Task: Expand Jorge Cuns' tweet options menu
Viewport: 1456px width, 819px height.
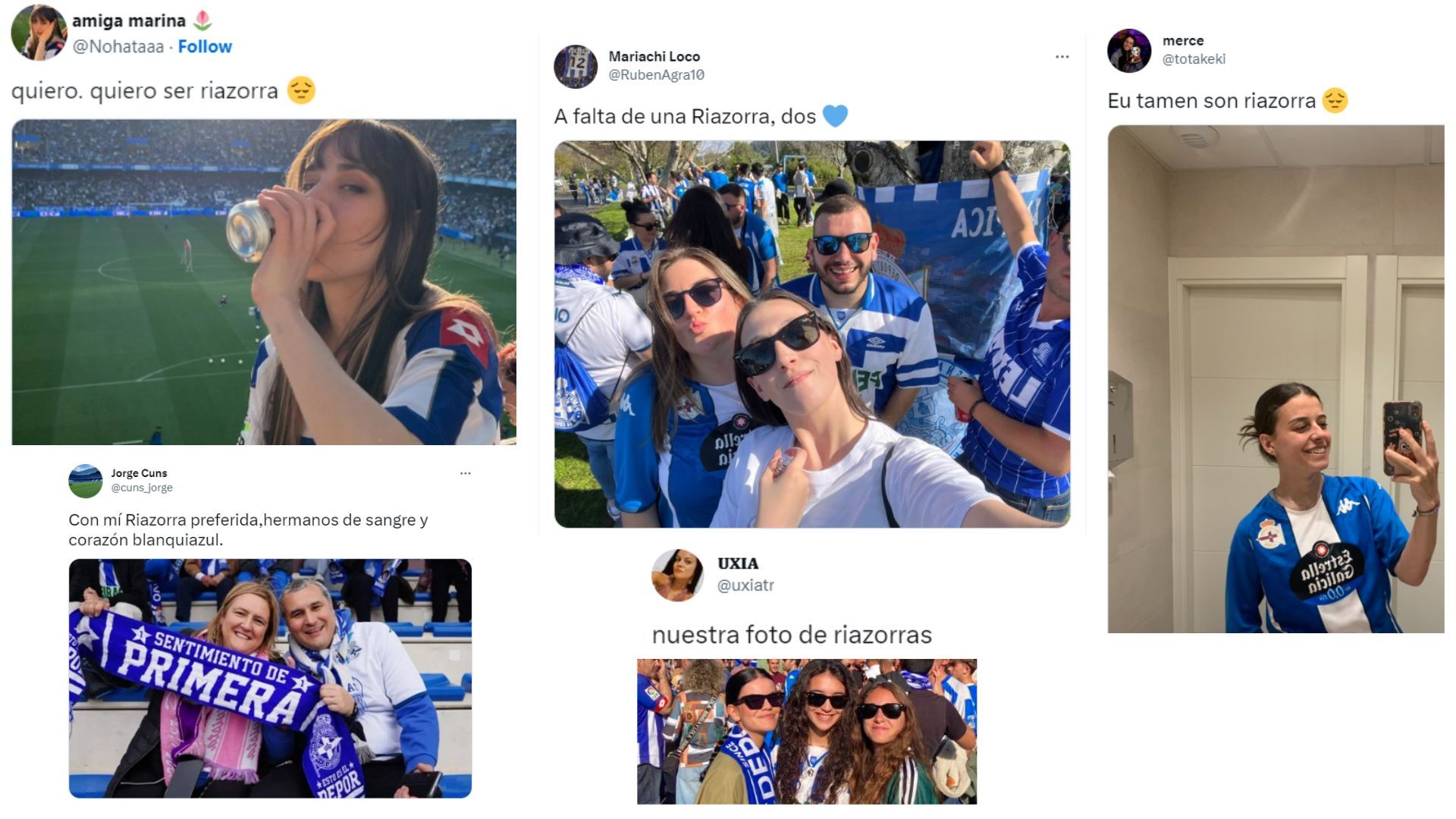Action: pos(466,472)
